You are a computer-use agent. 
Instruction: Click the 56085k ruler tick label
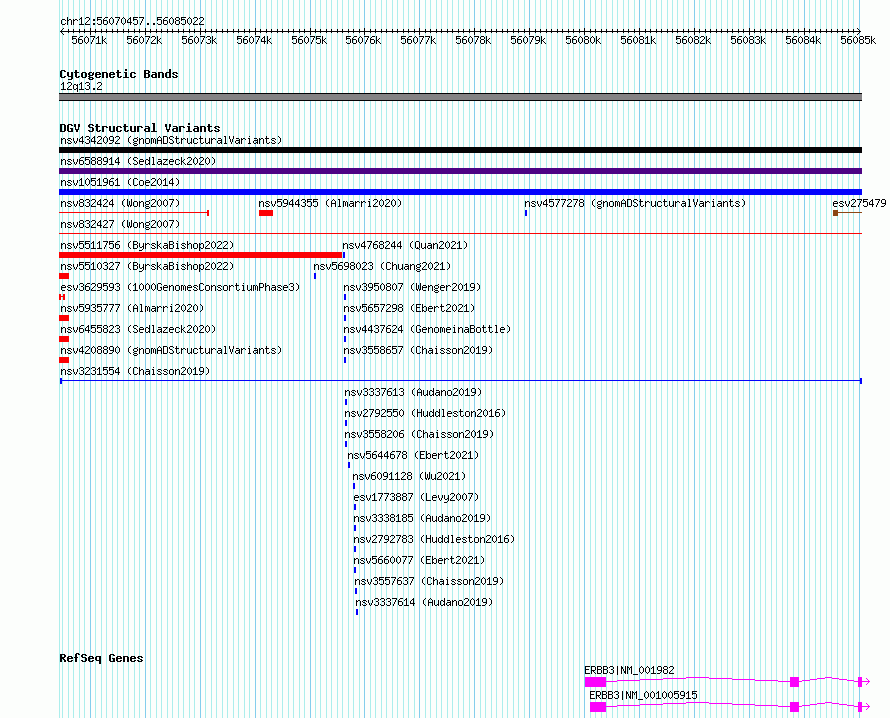858,40
